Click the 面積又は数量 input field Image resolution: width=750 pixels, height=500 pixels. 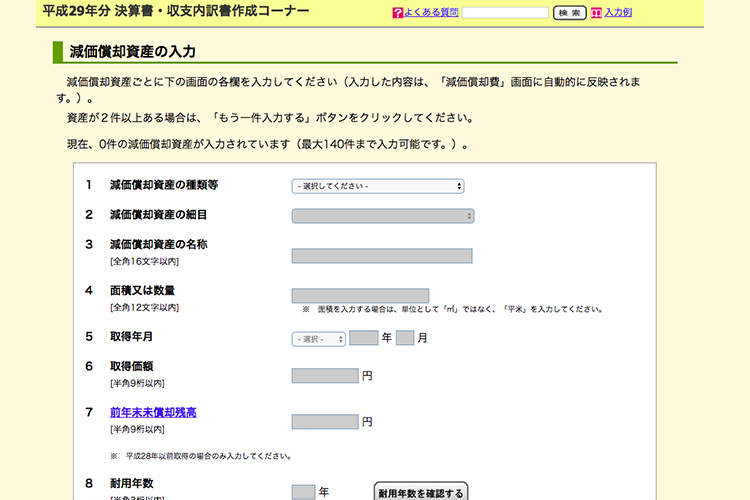tap(360, 295)
